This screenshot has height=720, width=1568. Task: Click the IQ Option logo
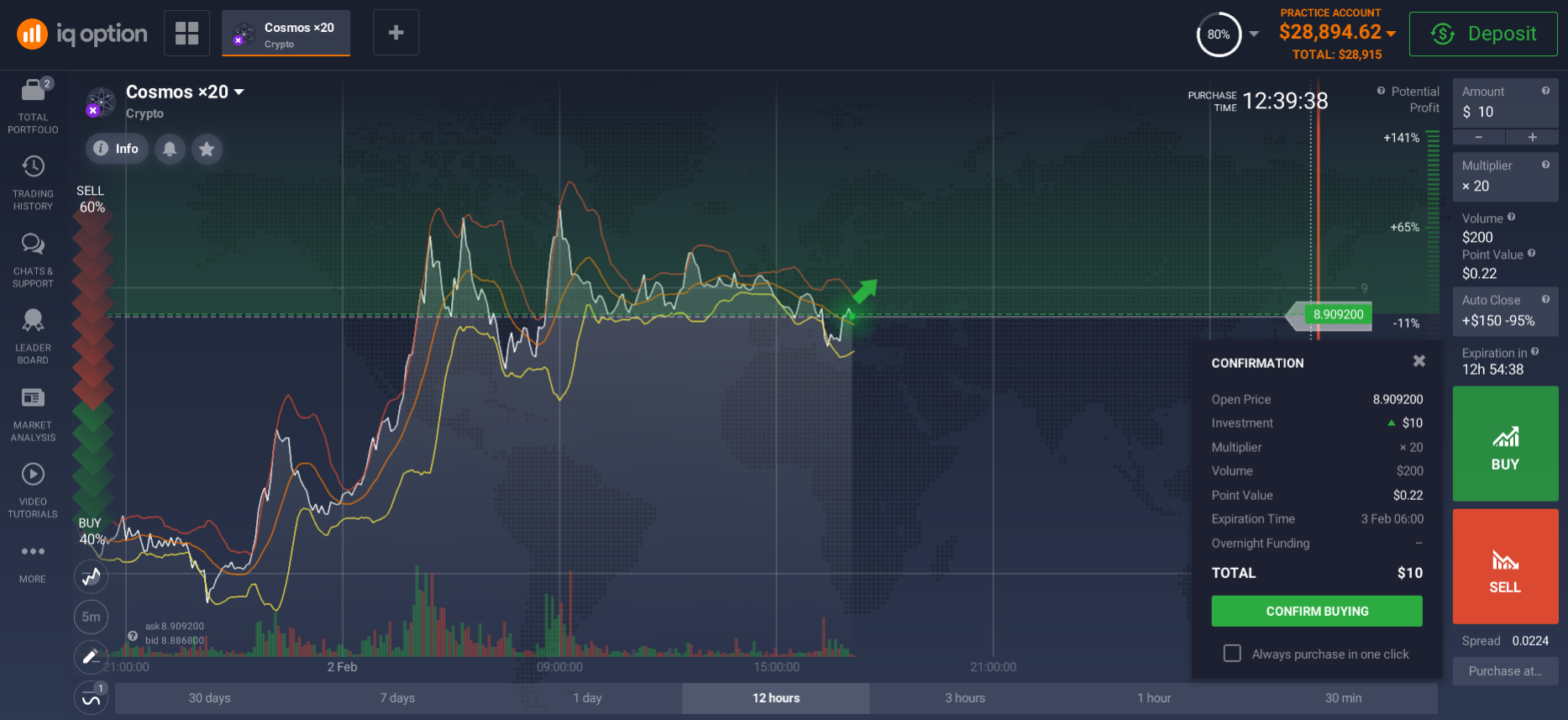(81, 34)
